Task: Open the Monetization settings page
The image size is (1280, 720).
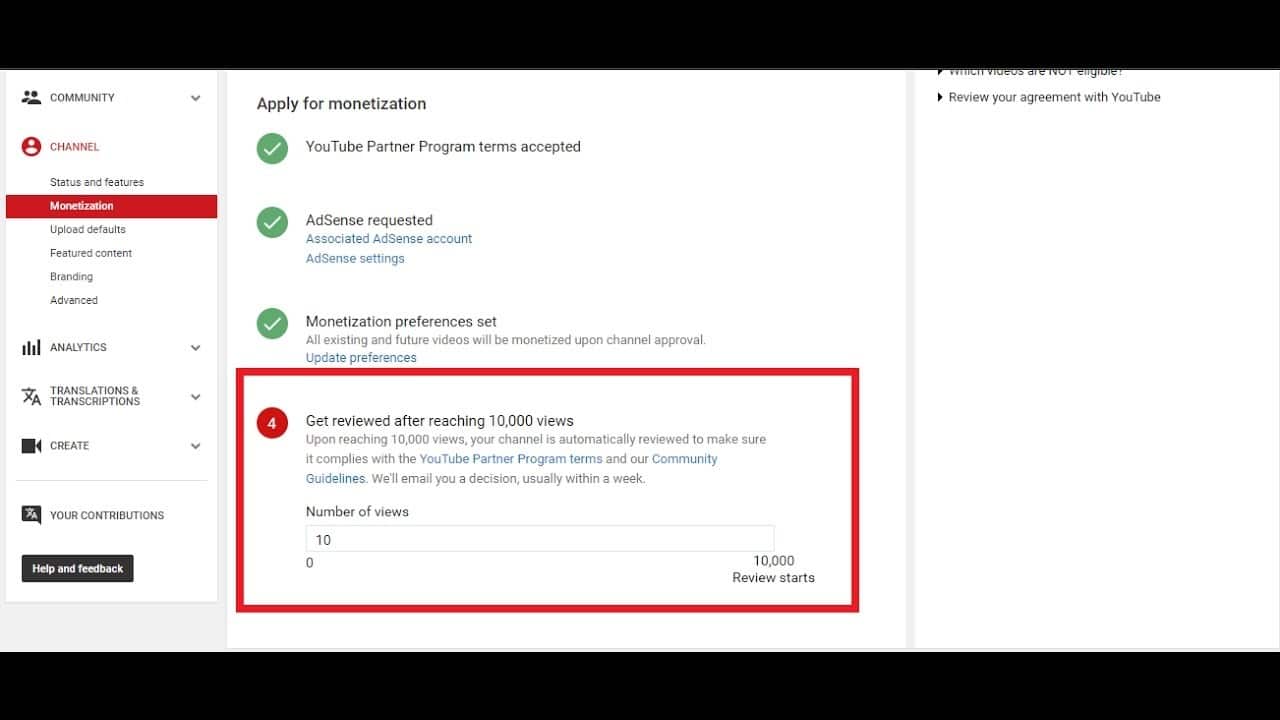Action: [x=80, y=206]
